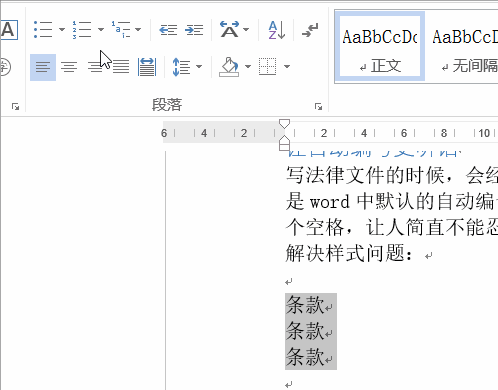
Task: Apply shading with the paint bucket
Action: coord(229,67)
